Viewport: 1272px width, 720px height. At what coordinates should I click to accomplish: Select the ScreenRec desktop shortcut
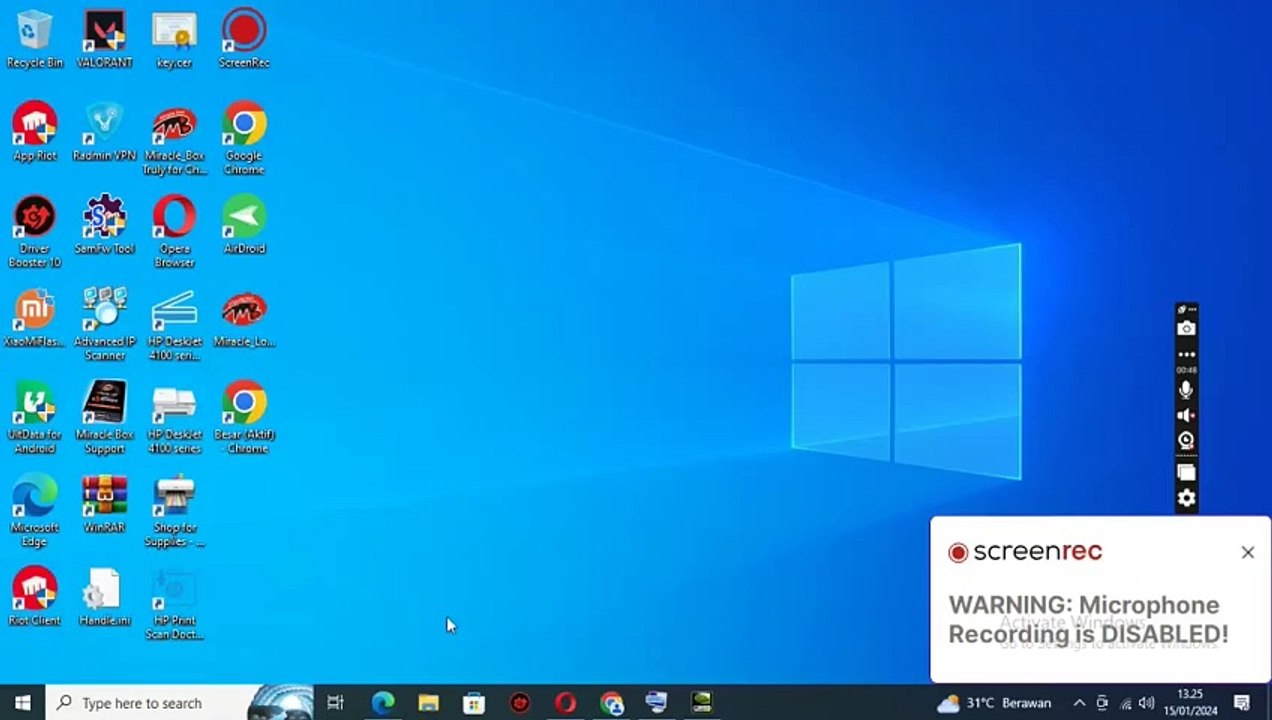[244, 40]
